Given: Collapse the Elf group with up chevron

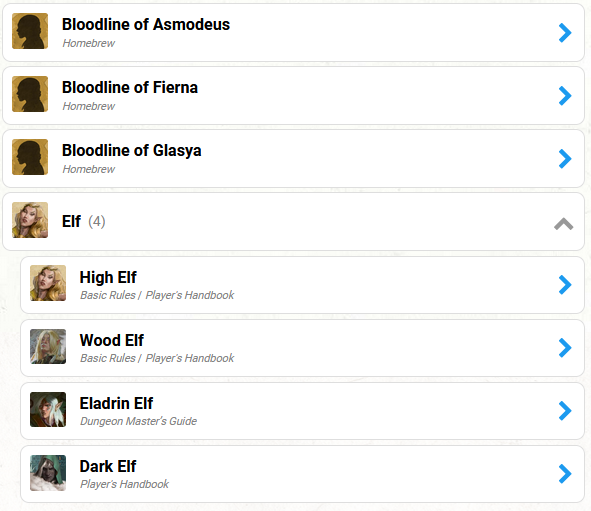Looking at the screenshot, I should [563, 223].
